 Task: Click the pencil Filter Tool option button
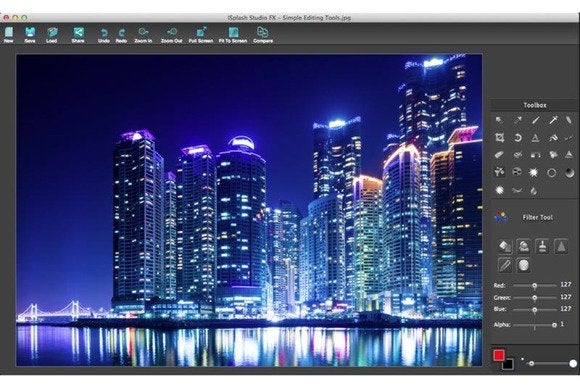pyautogui.click(x=505, y=265)
